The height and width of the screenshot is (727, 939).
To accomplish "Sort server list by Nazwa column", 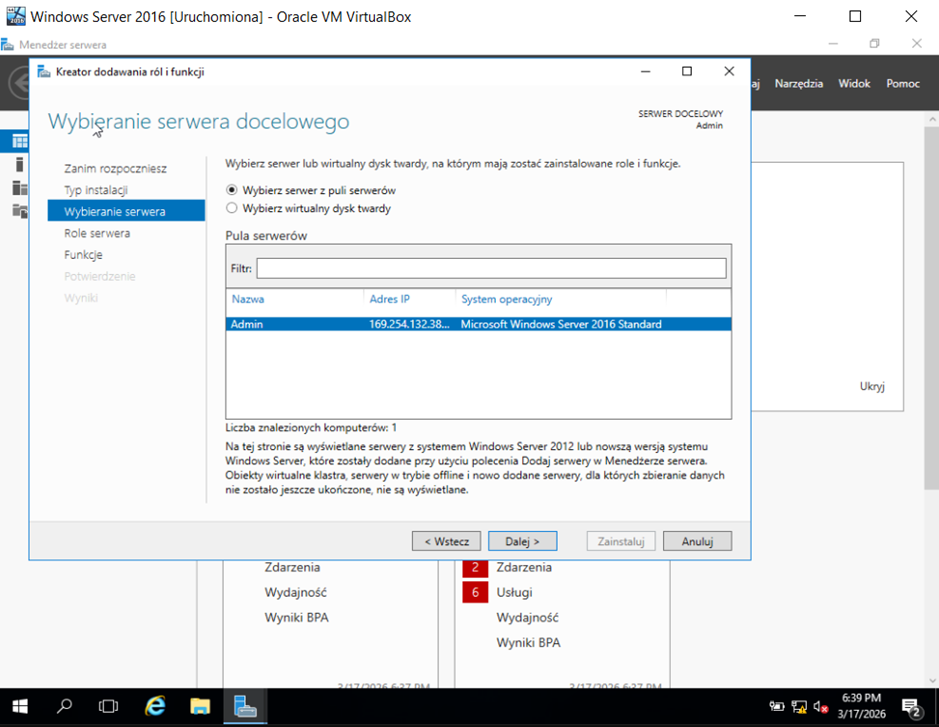I will click(248, 299).
